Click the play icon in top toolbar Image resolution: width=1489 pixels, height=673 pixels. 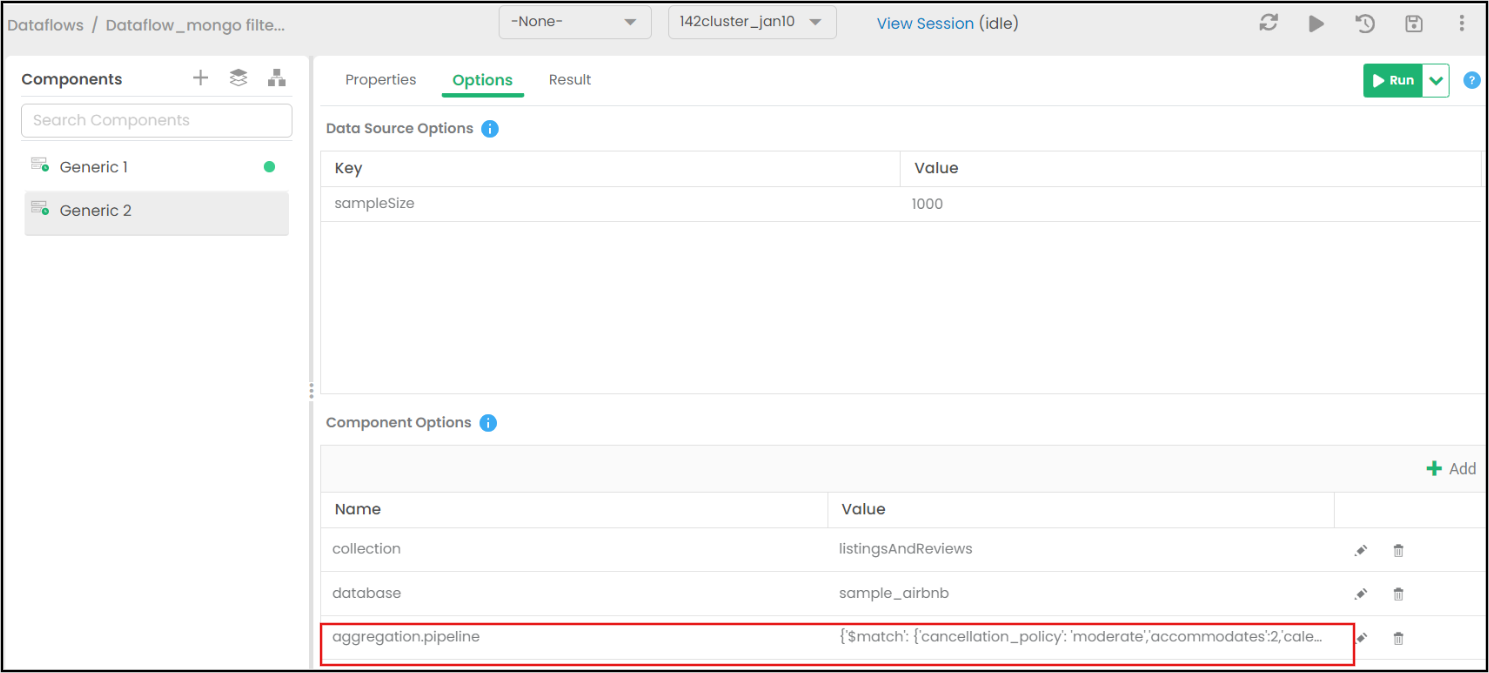click(x=1316, y=23)
